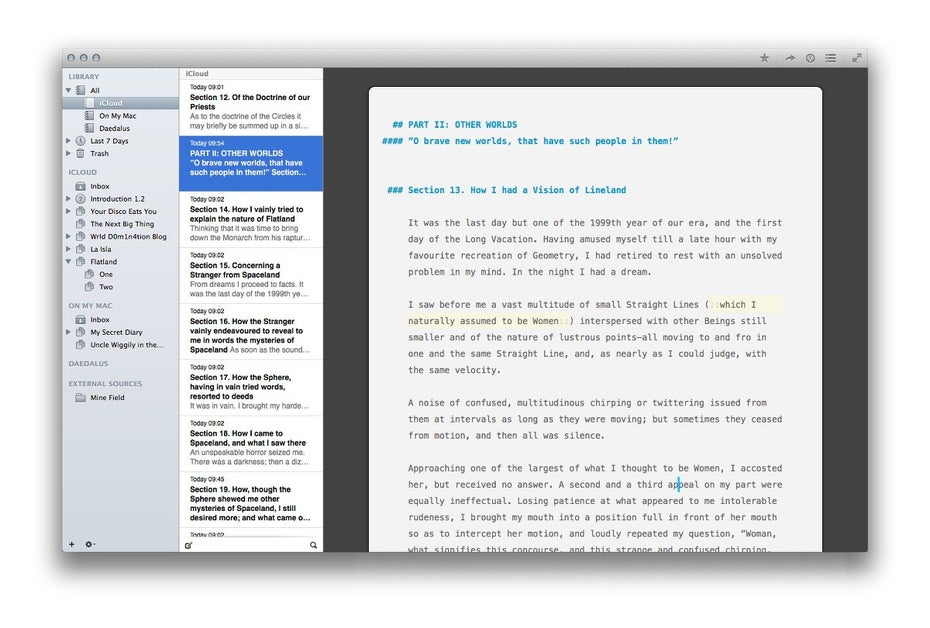Select iCloud under All in library
Image resolution: width=930 pixels, height=628 pixels.
(x=120, y=103)
